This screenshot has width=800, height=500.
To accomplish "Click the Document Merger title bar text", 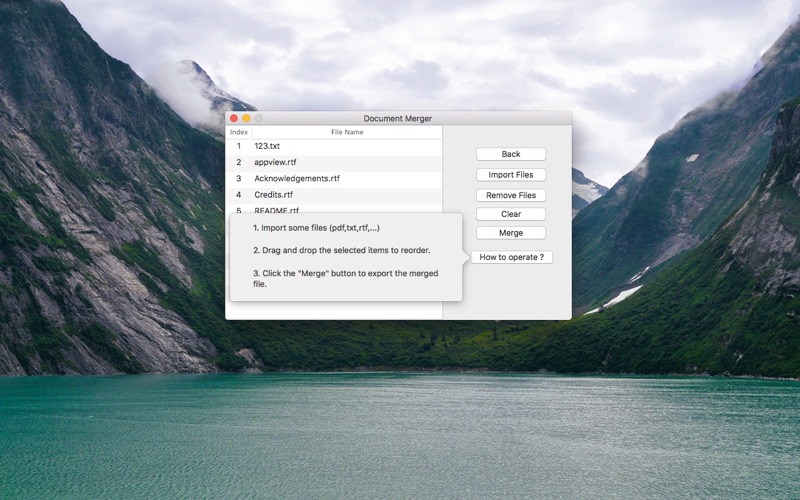I will (x=397, y=118).
